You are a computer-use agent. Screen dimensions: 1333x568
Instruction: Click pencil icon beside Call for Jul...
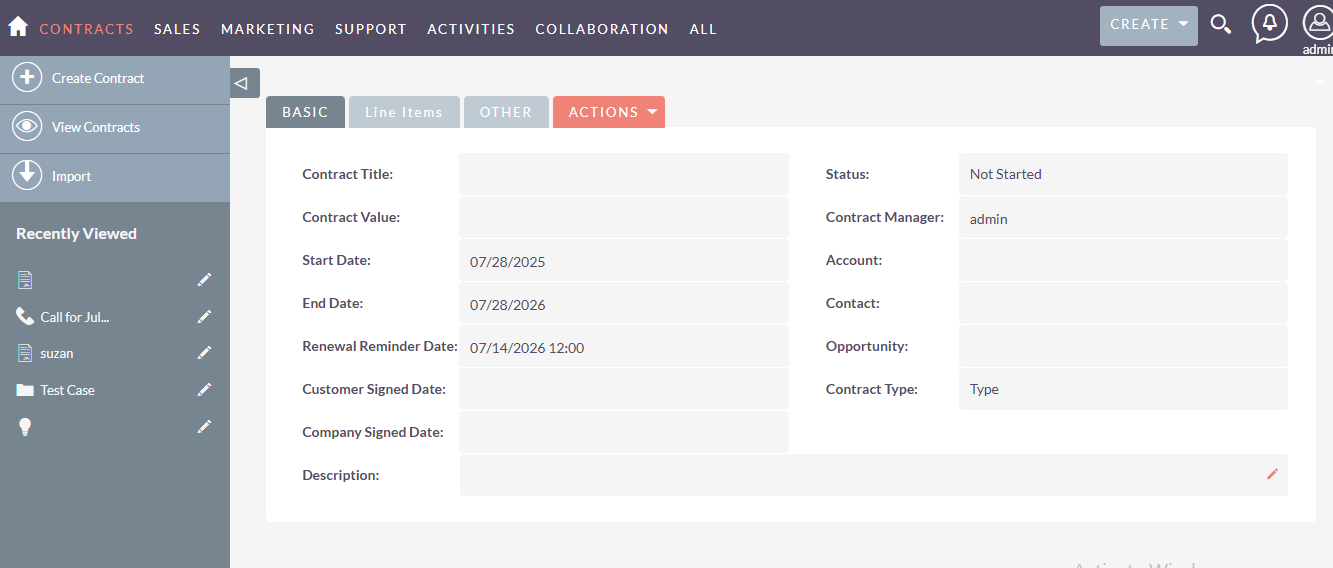click(x=204, y=317)
